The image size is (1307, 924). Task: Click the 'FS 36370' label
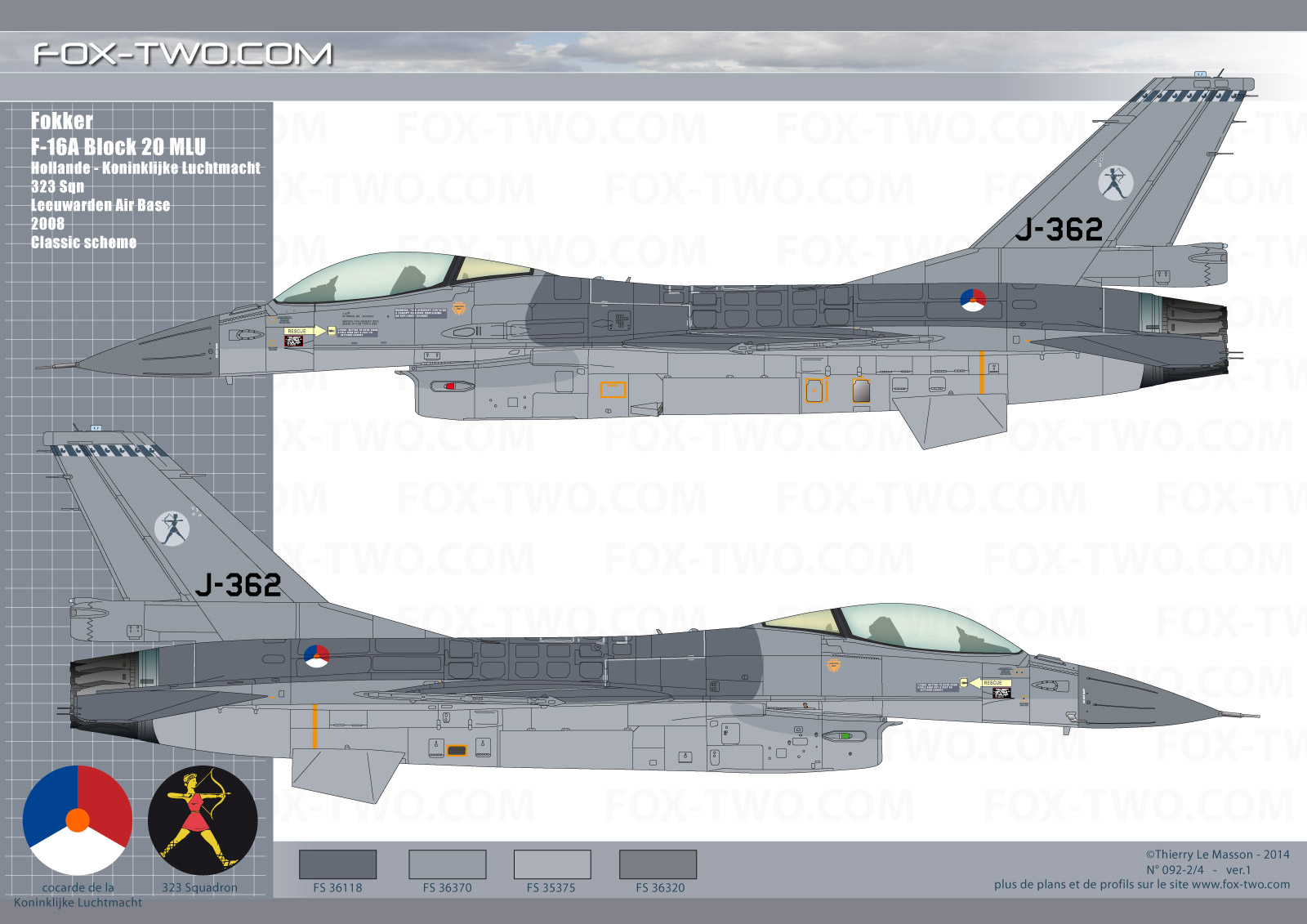[x=447, y=888]
